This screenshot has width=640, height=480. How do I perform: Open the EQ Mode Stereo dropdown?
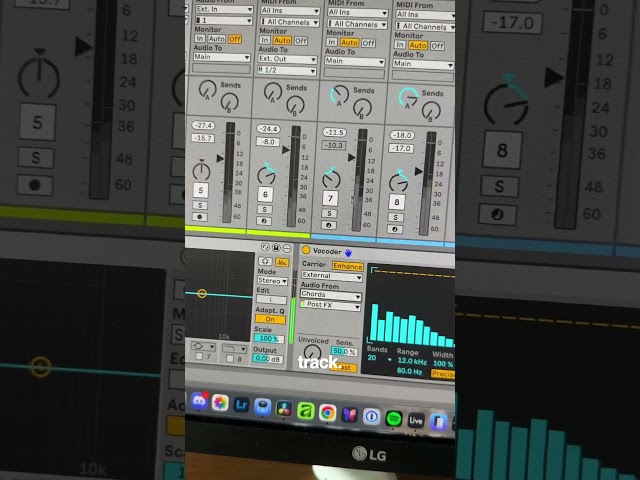coord(272,281)
